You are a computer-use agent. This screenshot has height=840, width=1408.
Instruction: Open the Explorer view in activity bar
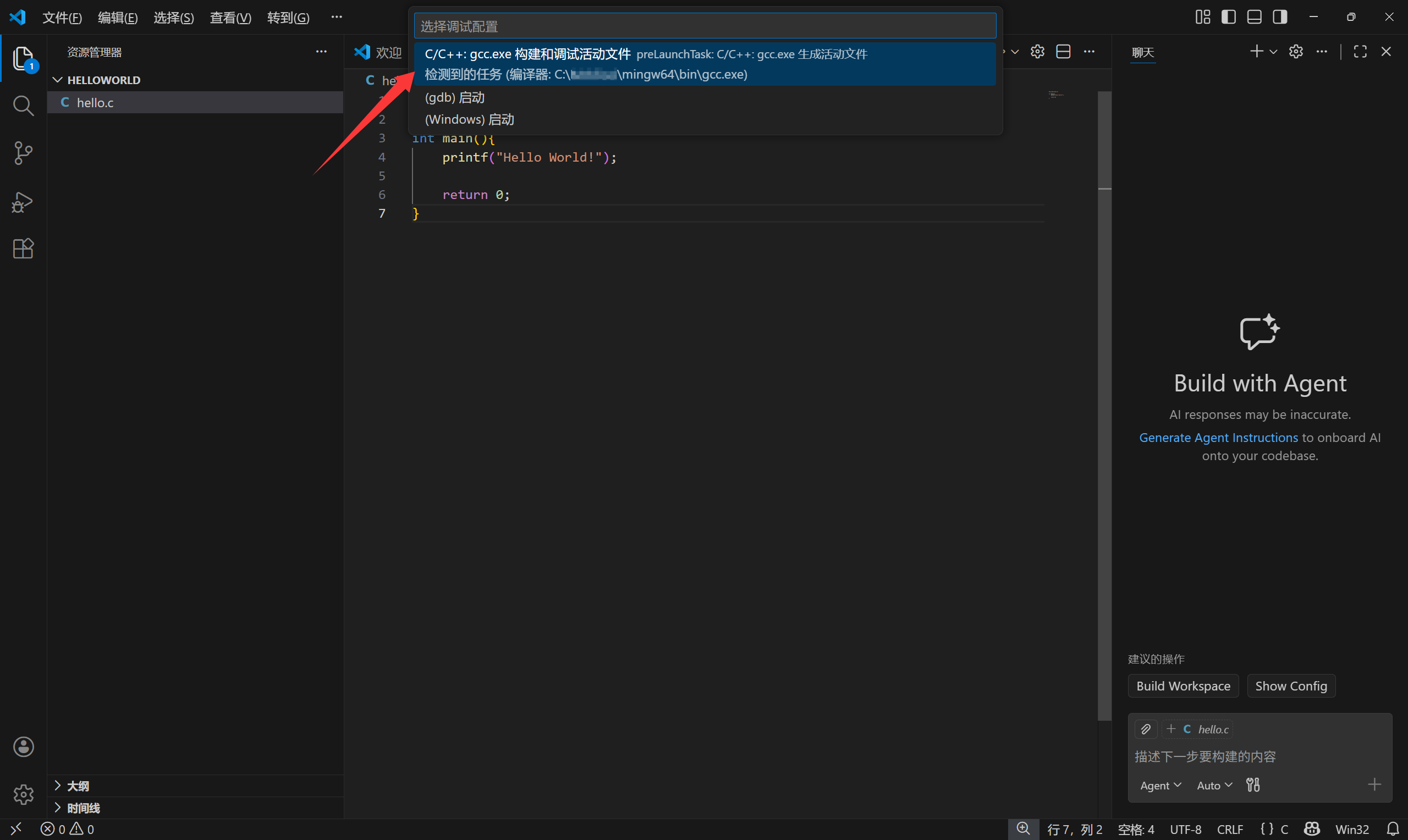click(x=23, y=58)
